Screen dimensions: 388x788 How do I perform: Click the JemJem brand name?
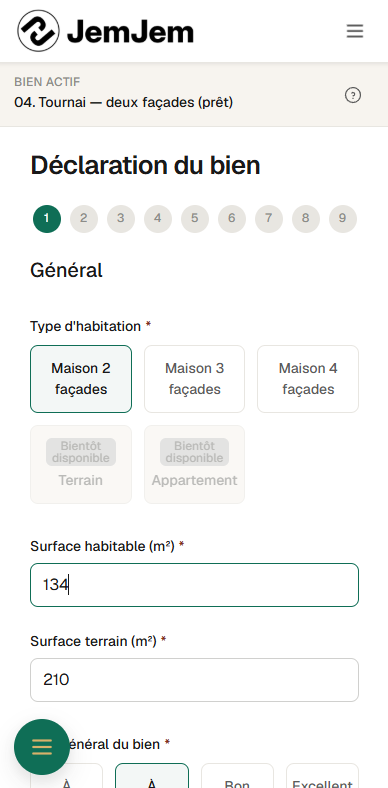coord(130,32)
